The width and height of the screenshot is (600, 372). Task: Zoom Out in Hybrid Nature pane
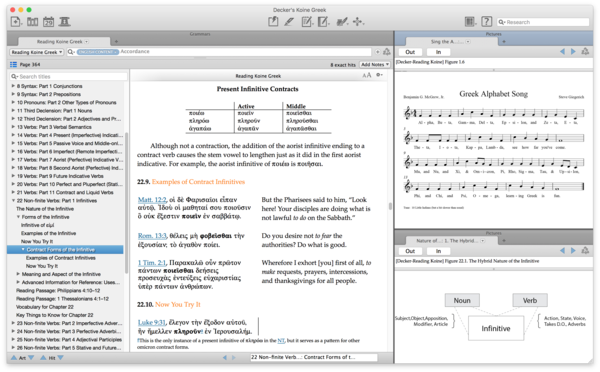click(410, 251)
